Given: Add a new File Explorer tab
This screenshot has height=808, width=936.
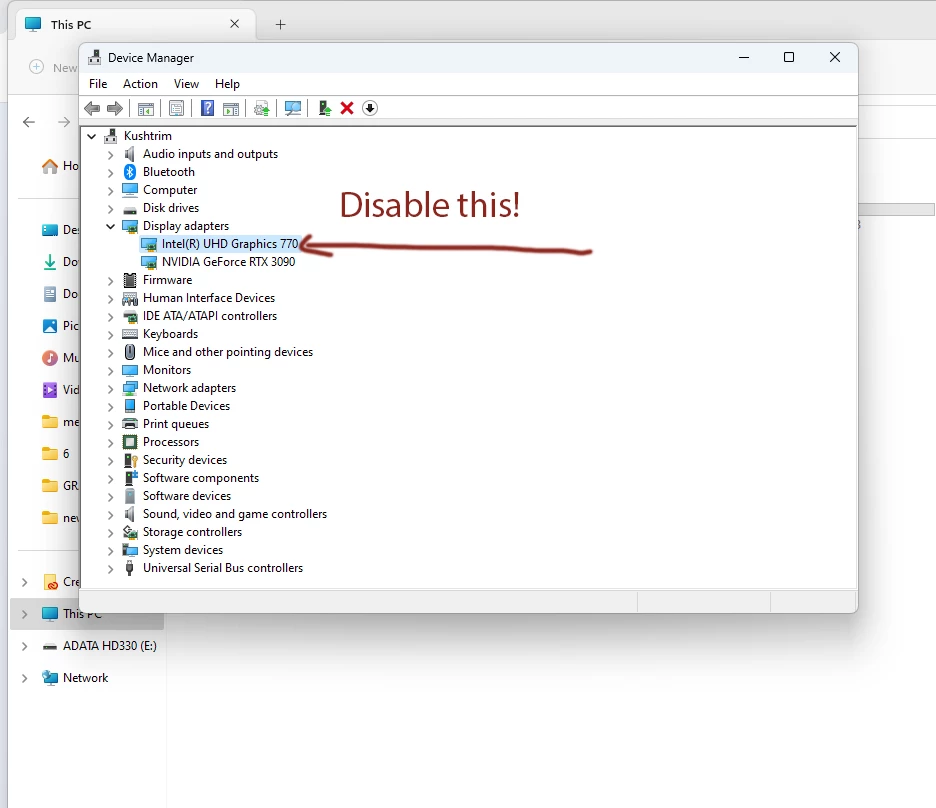Looking at the screenshot, I should [x=281, y=24].
